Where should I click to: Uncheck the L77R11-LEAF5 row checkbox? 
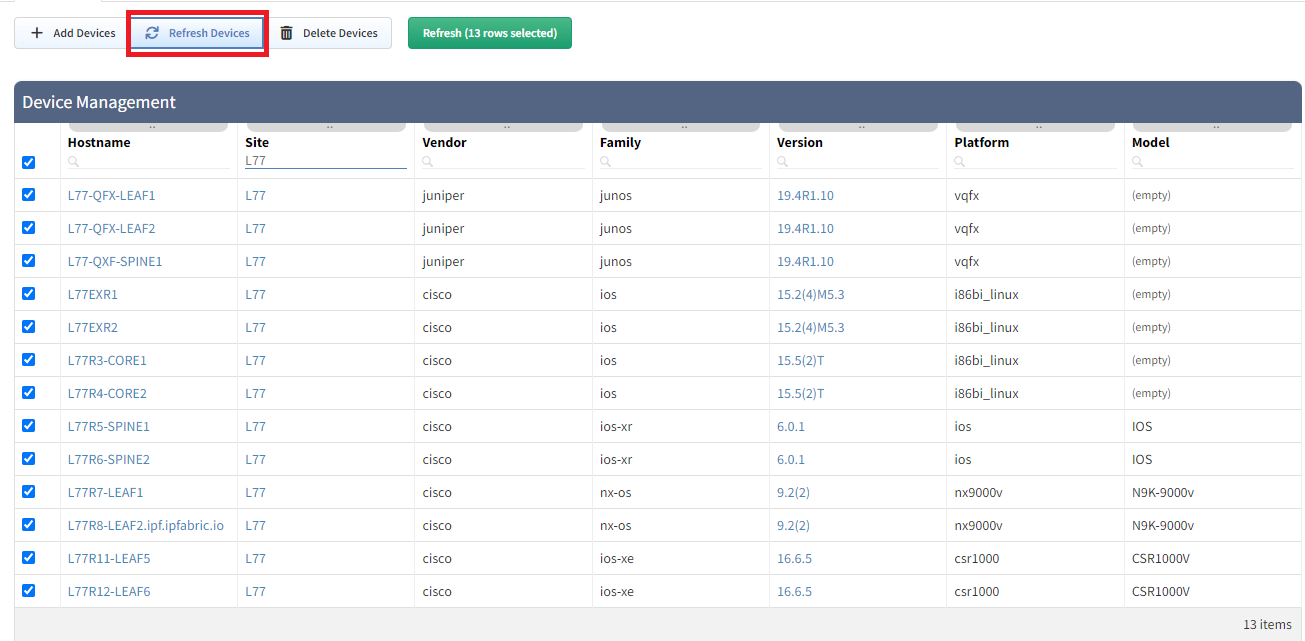(28, 558)
